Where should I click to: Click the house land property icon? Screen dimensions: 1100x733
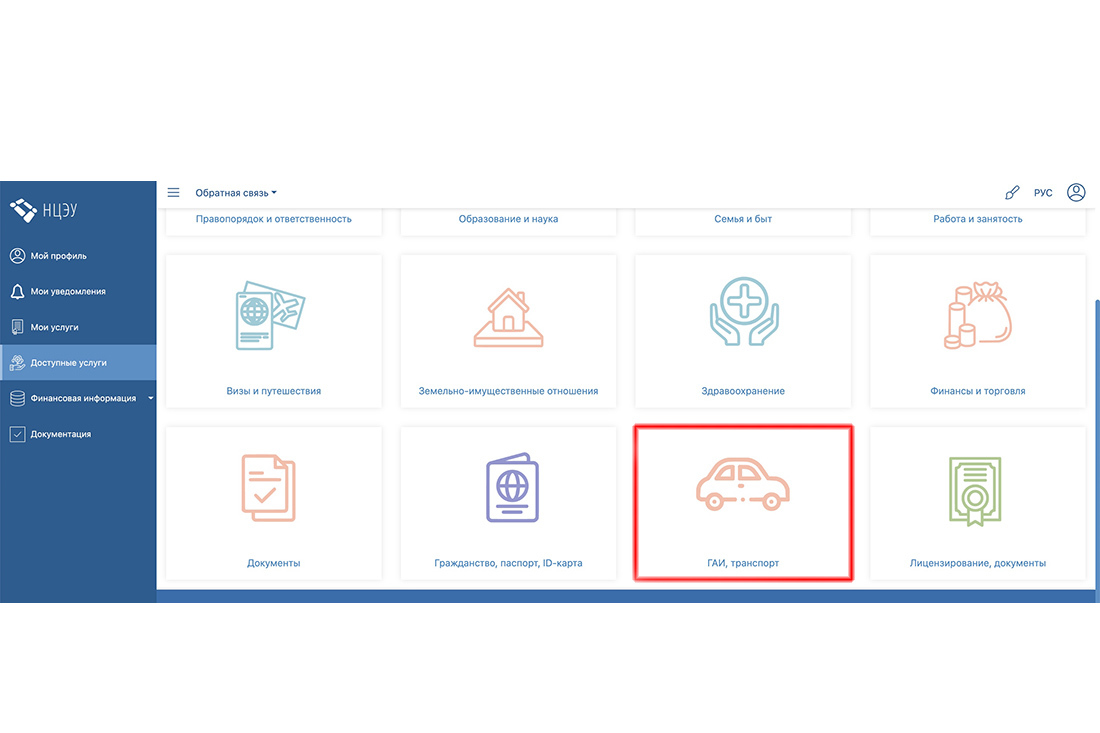click(x=509, y=318)
